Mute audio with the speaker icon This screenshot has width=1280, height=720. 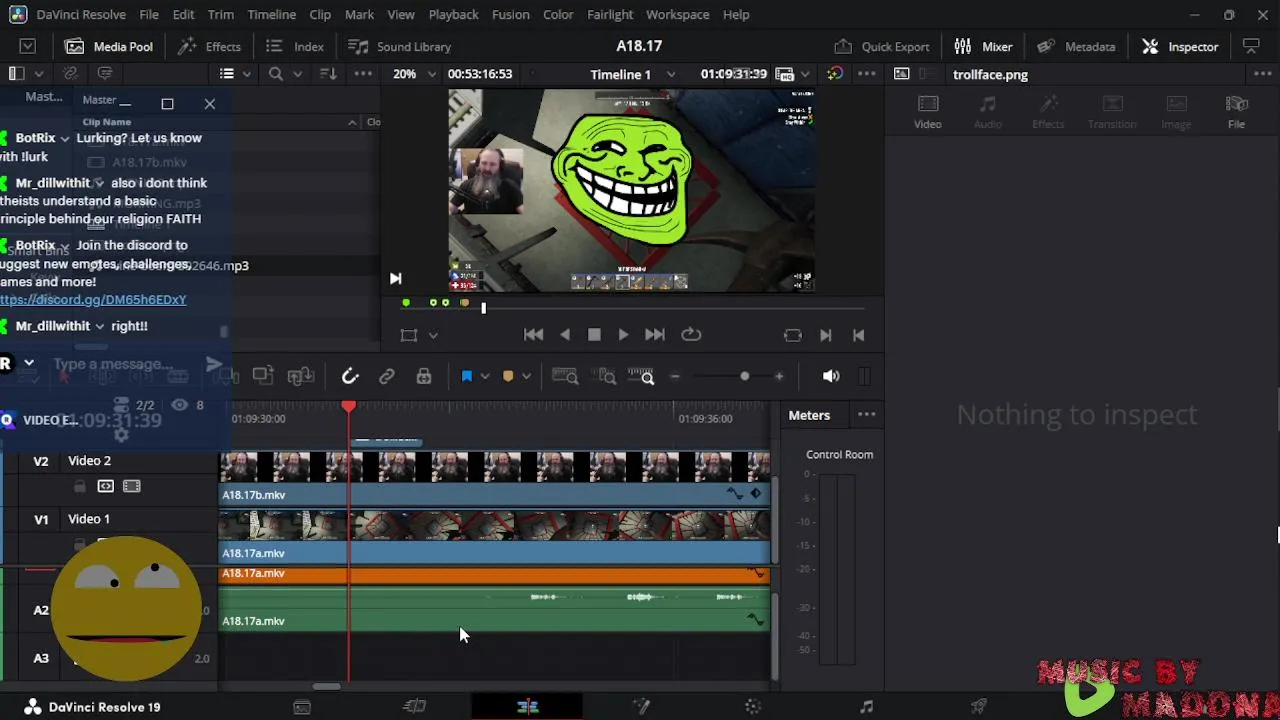pyautogui.click(x=831, y=376)
